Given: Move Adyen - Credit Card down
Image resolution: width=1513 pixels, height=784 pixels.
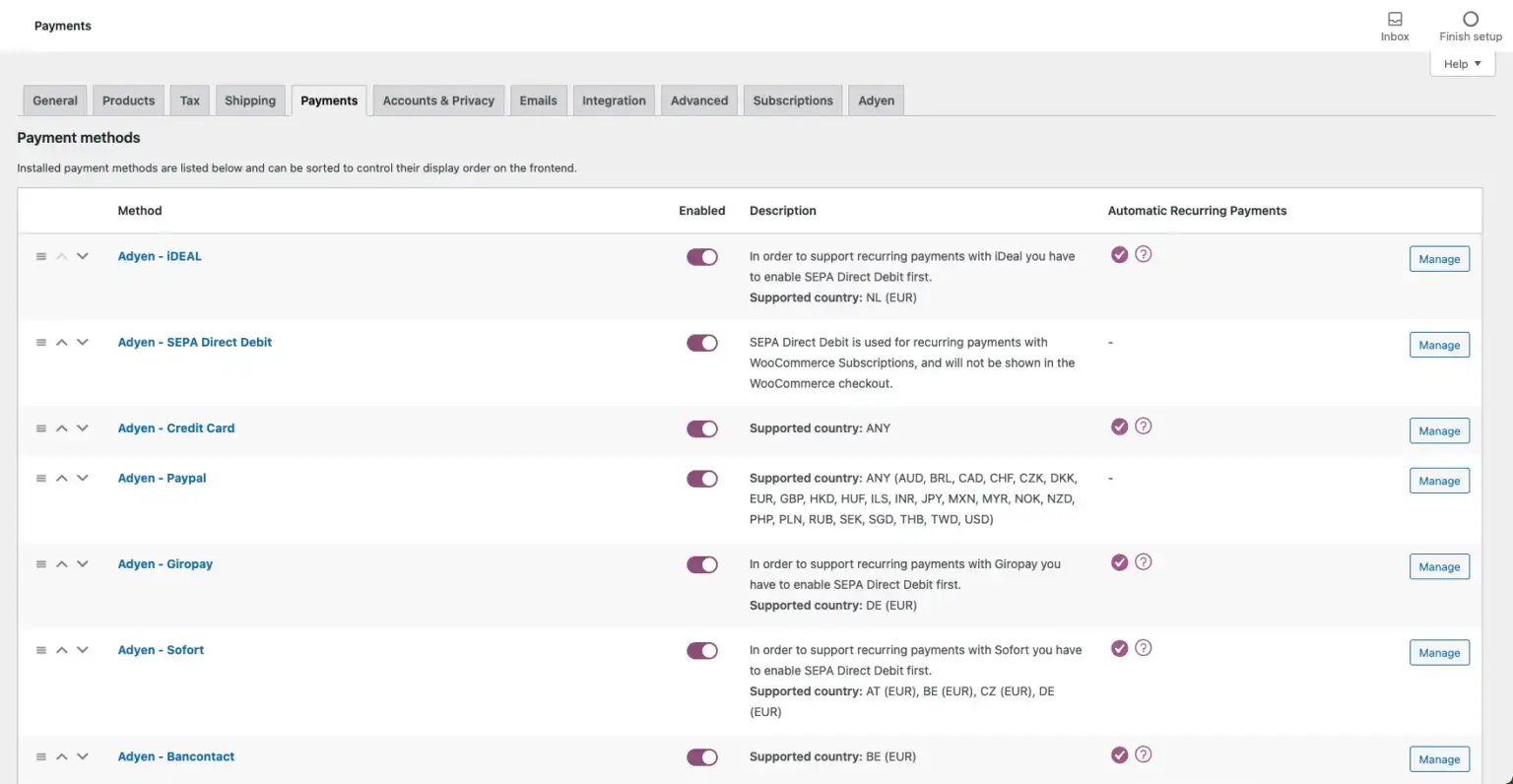Looking at the screenshot, I should pos(83,428).
